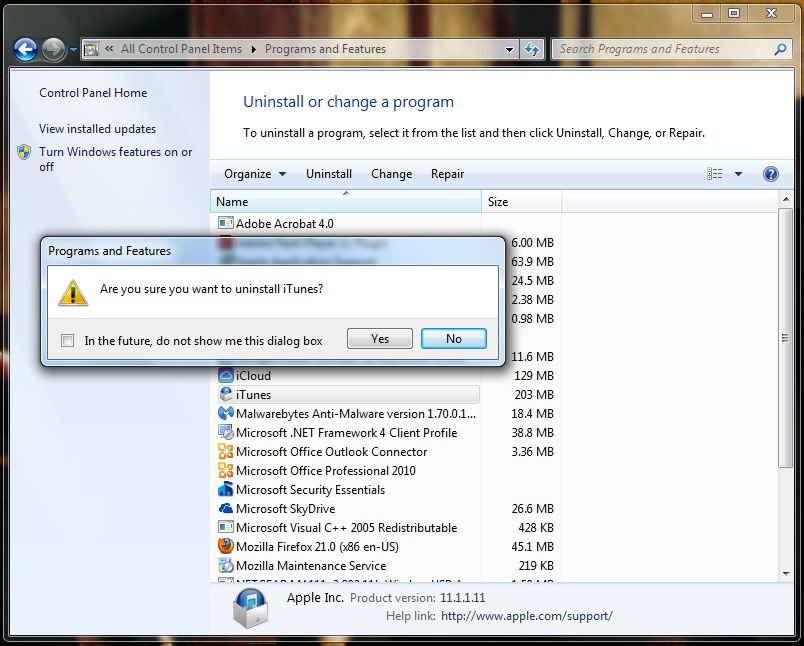Click the Back navigation arrow button
Screen dimensions: 804x646
pos(25,49)
